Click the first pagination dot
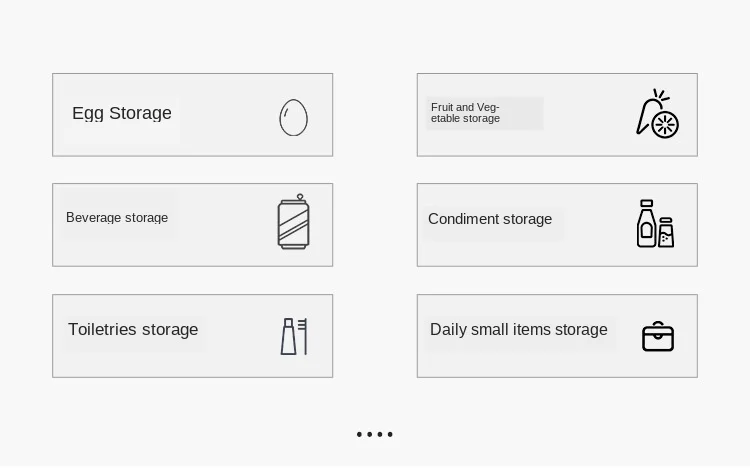 [x=359, y=434]
